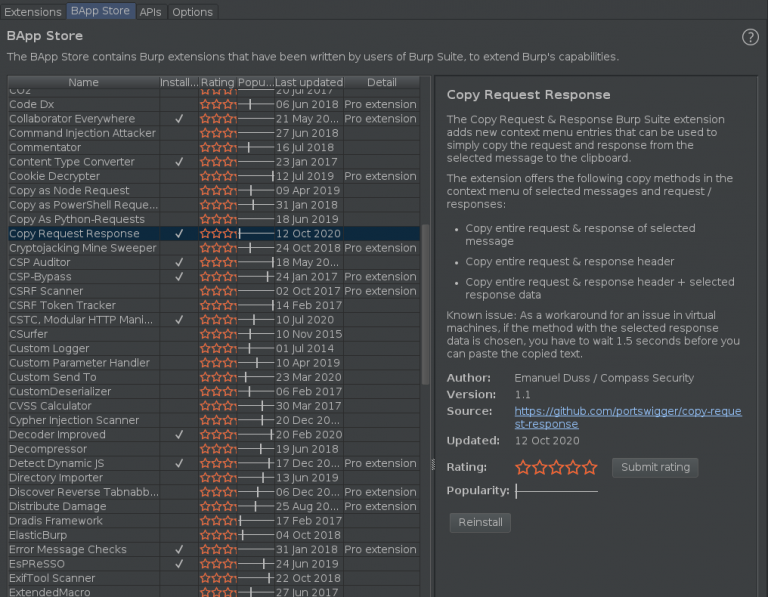Image resolution: width=768 pixels, height=597 pixels.
Task: Click the first star in the Rating row
Action: click(523, 467)
